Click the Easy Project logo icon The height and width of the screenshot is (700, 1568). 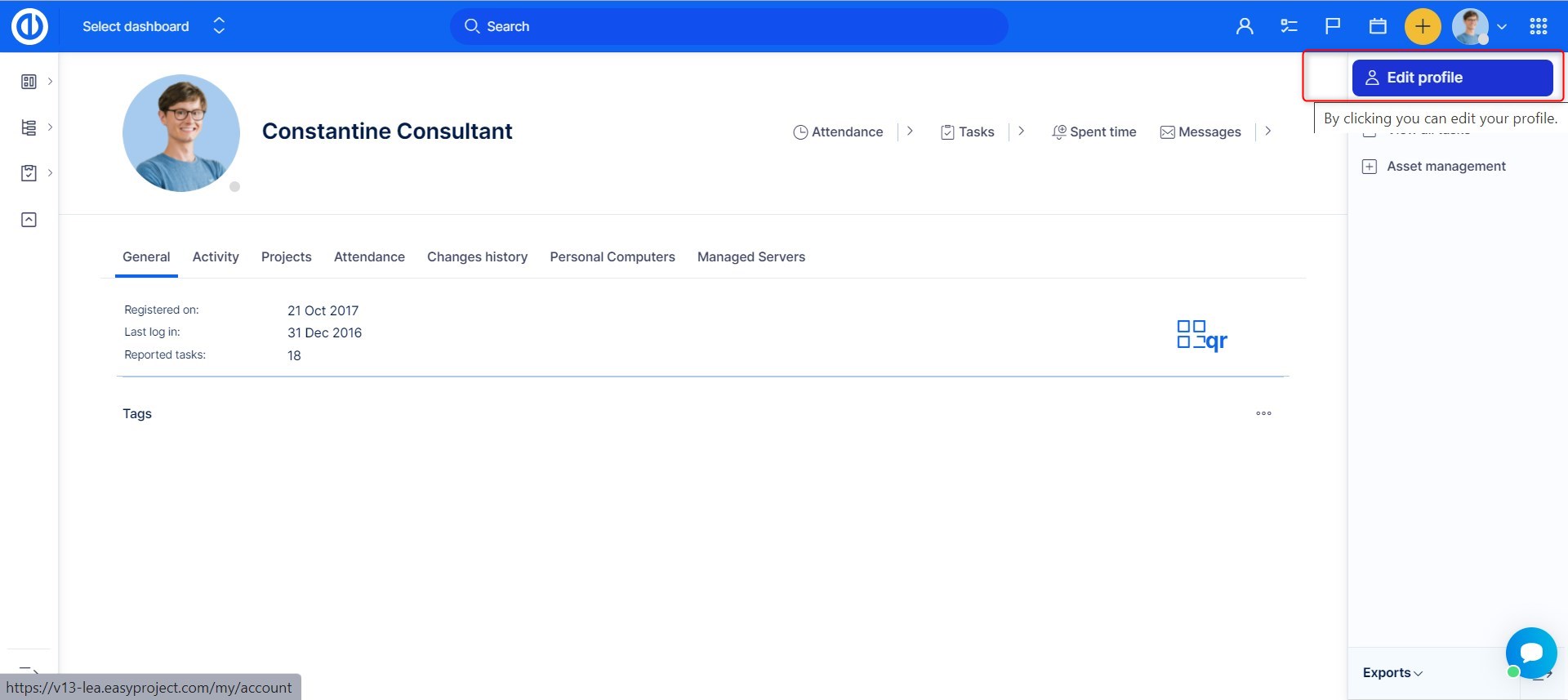tap(29, 26)
